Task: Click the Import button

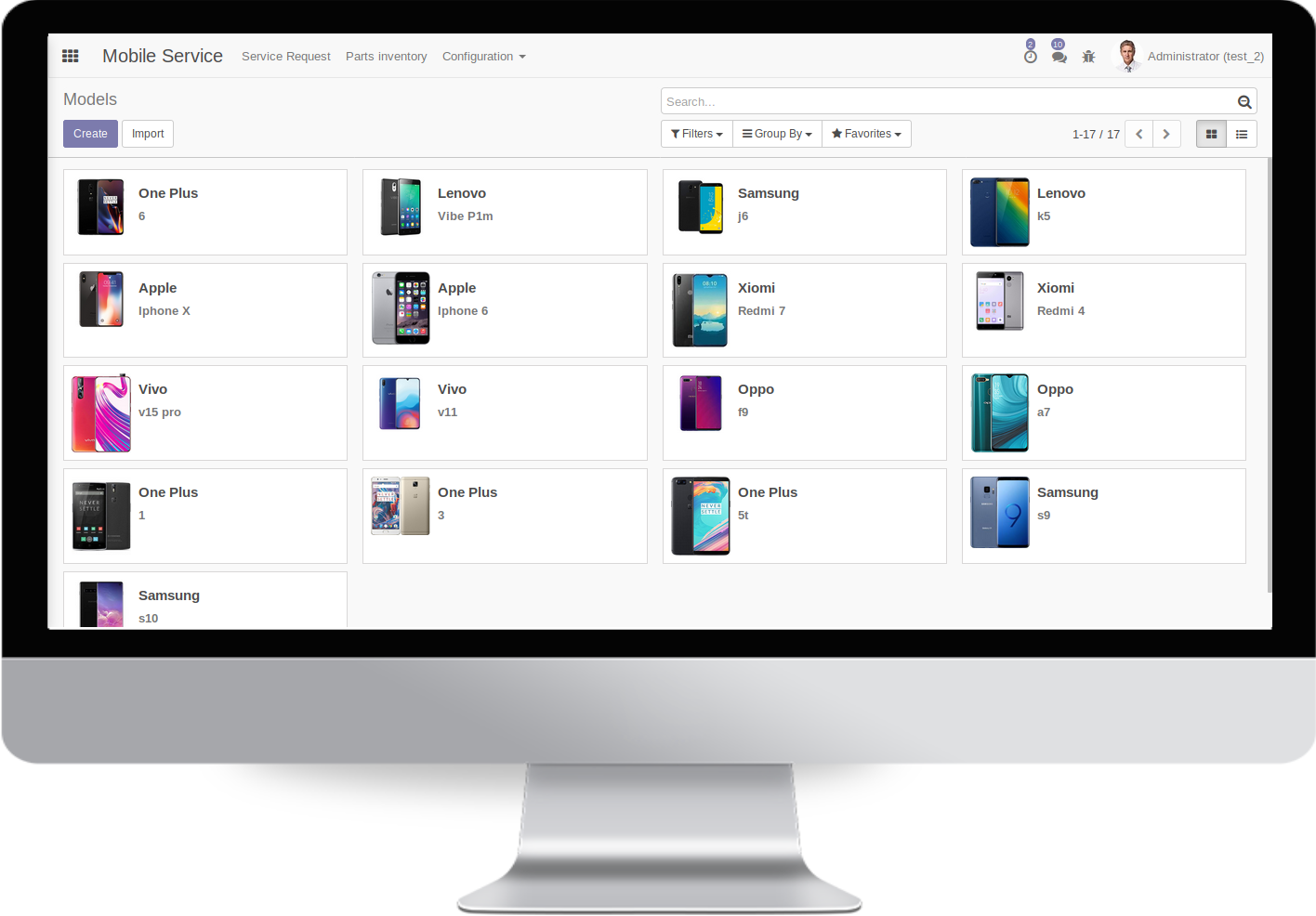Action: (x=148, y=134)
